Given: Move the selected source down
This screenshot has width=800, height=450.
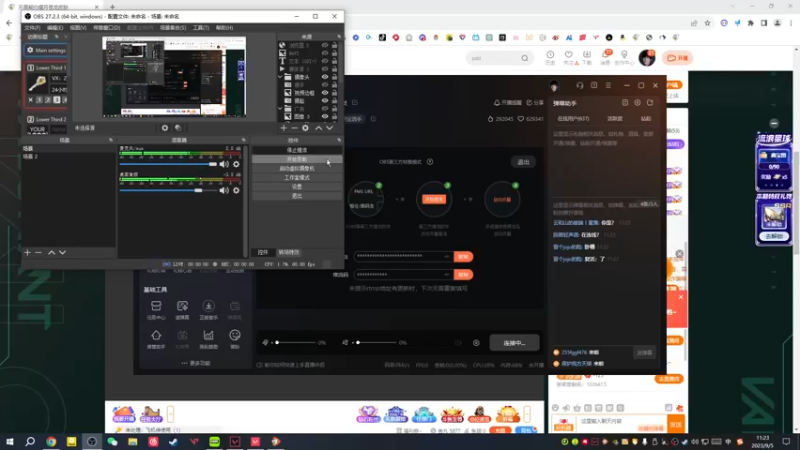Looking at the screenshot, I should click(x=330, y=128).
